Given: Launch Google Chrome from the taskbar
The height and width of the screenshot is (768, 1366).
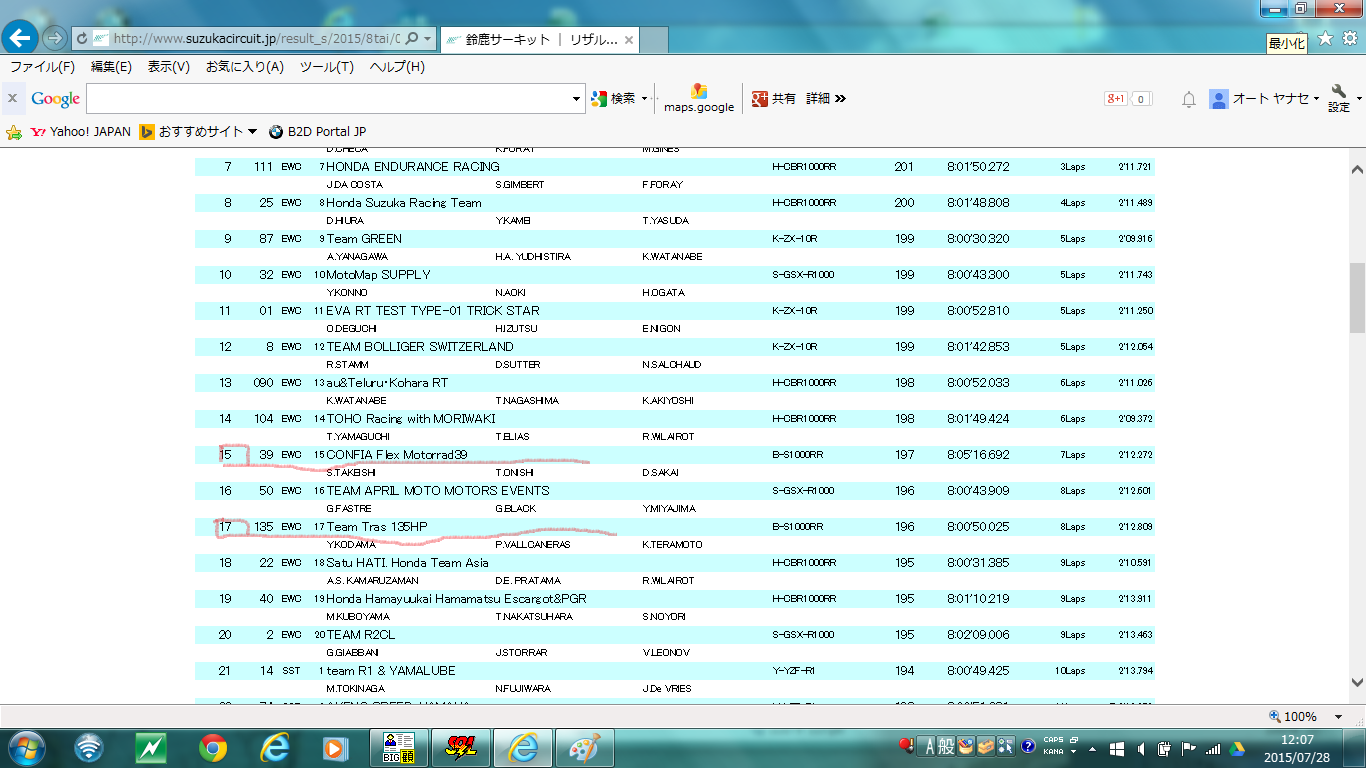Looking at the screenshot, I should (212, 748).
